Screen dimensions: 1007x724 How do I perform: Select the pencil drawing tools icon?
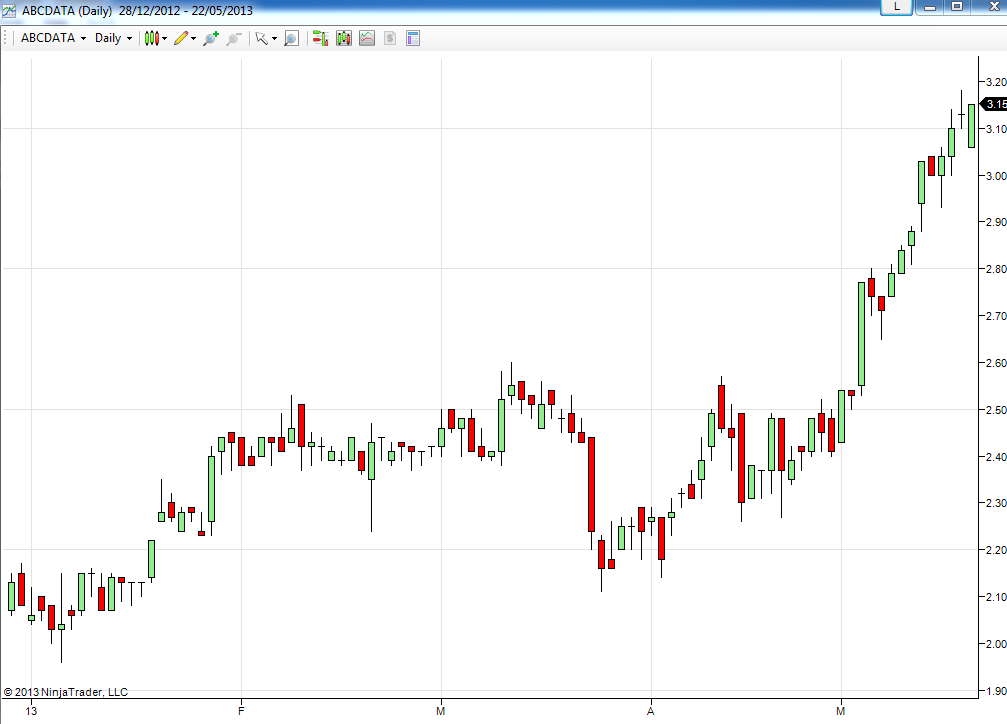[x=181, y=39]
